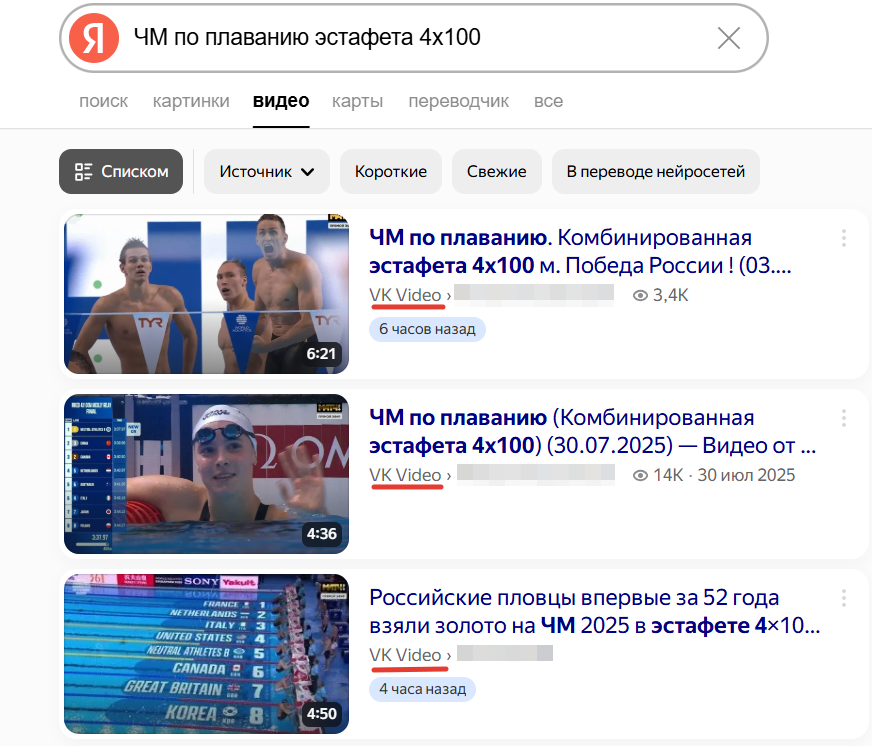Switch to the картинки tab

191,101
